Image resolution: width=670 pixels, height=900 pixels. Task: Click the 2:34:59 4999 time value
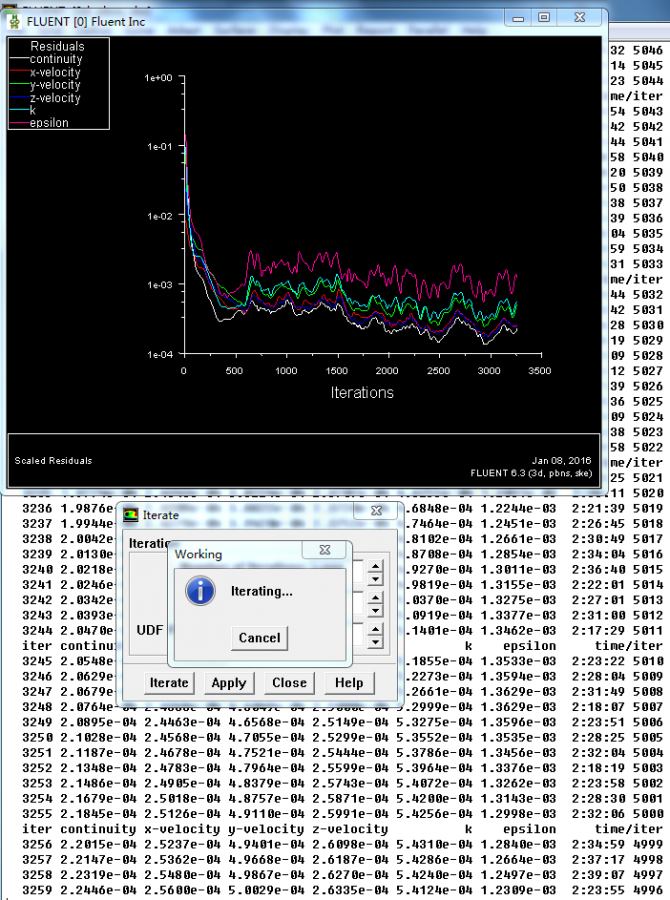pos(617,844)
